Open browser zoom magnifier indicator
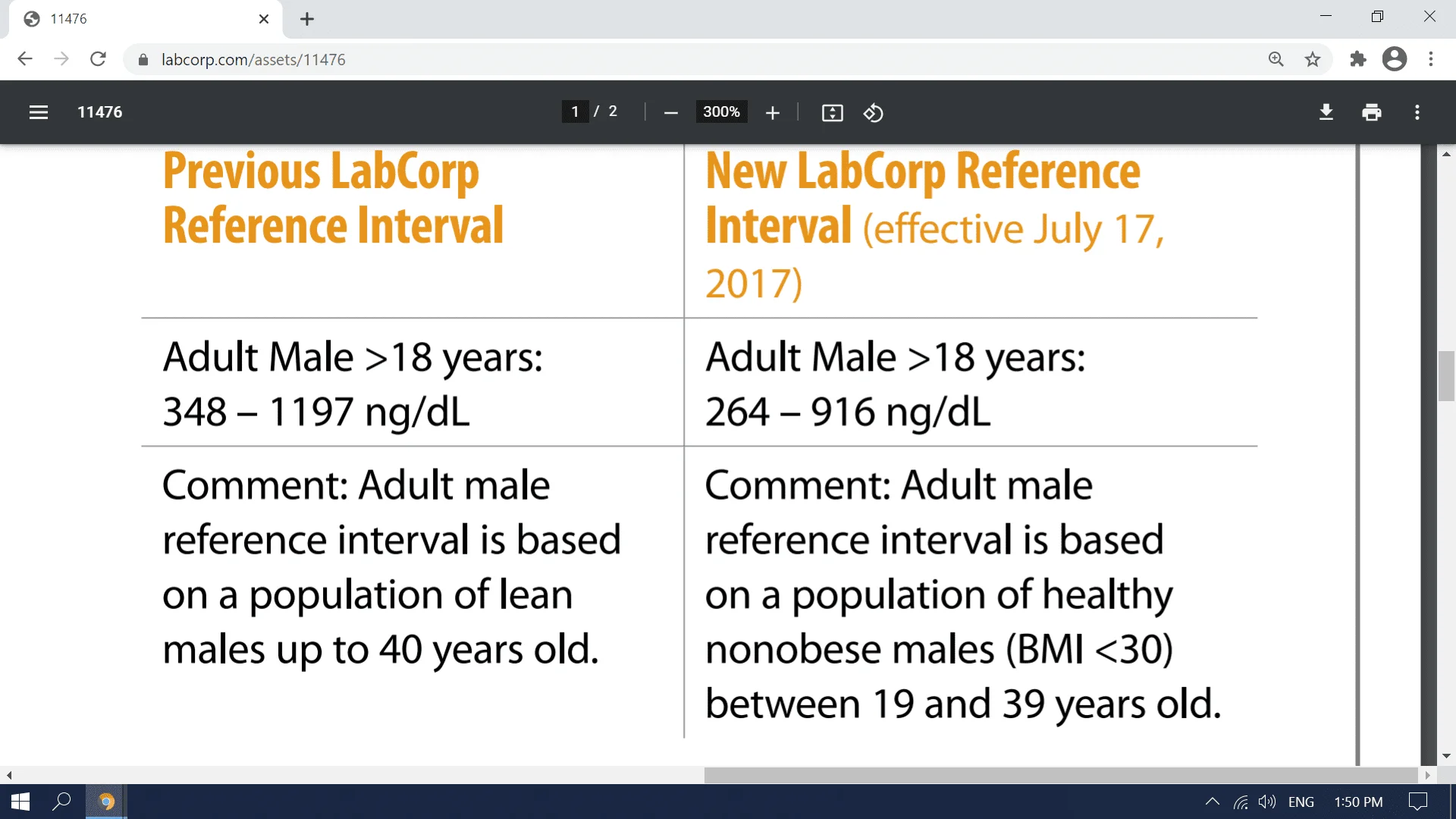The width and height of the screenshot is (1456, 819). point(1276,59)
